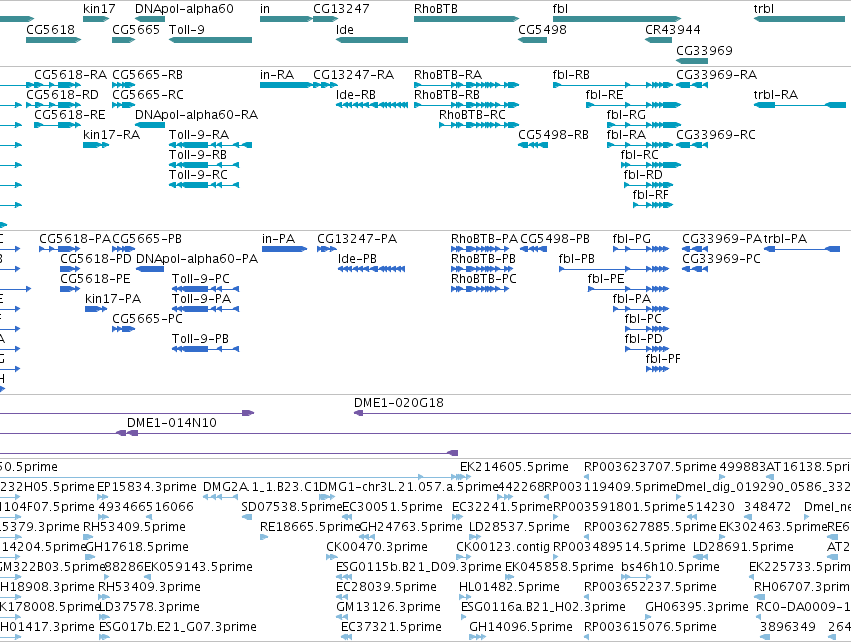Select the CG5618-RA transcript label
Screen dimensions: 851x642
tap(71, 74)
